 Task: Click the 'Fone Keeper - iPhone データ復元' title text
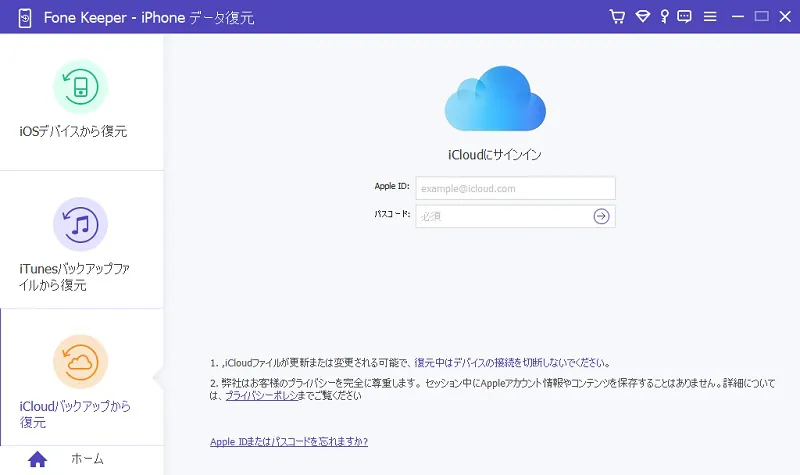[x=149, y=18]
